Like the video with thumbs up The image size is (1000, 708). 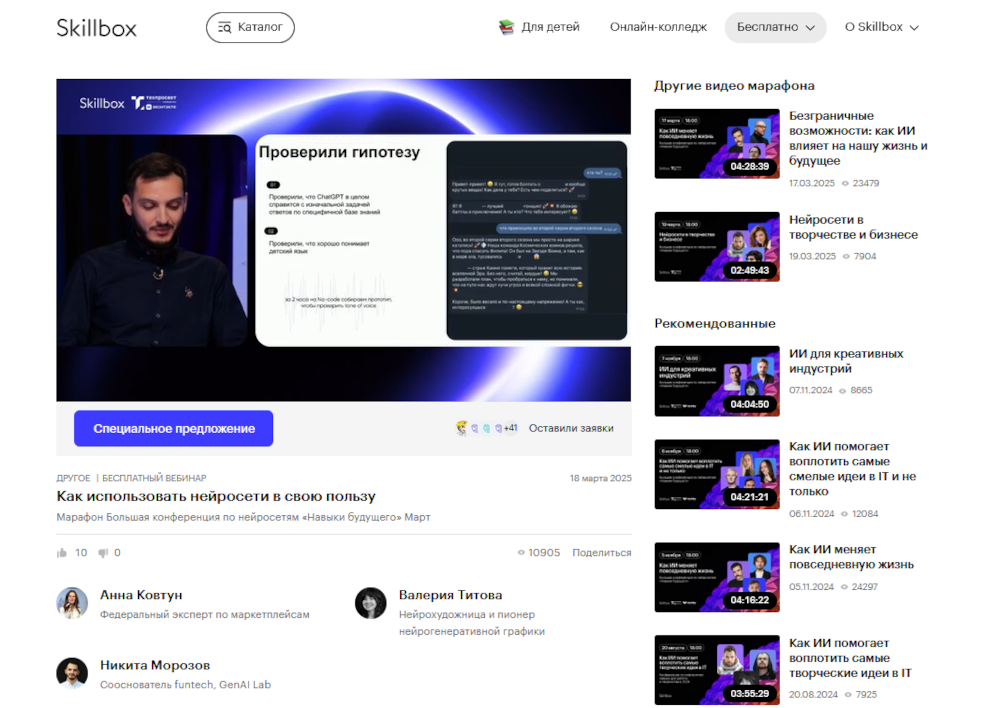pos(62,553)
